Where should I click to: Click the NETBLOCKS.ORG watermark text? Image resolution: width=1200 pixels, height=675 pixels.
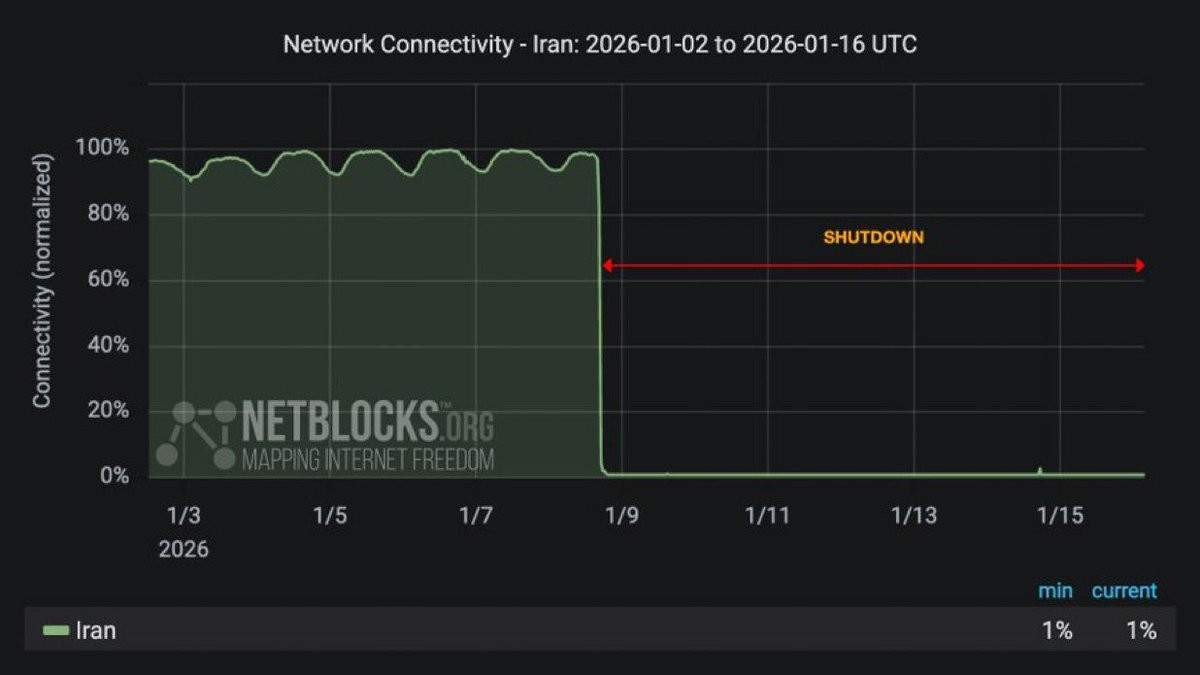point(368,422)
